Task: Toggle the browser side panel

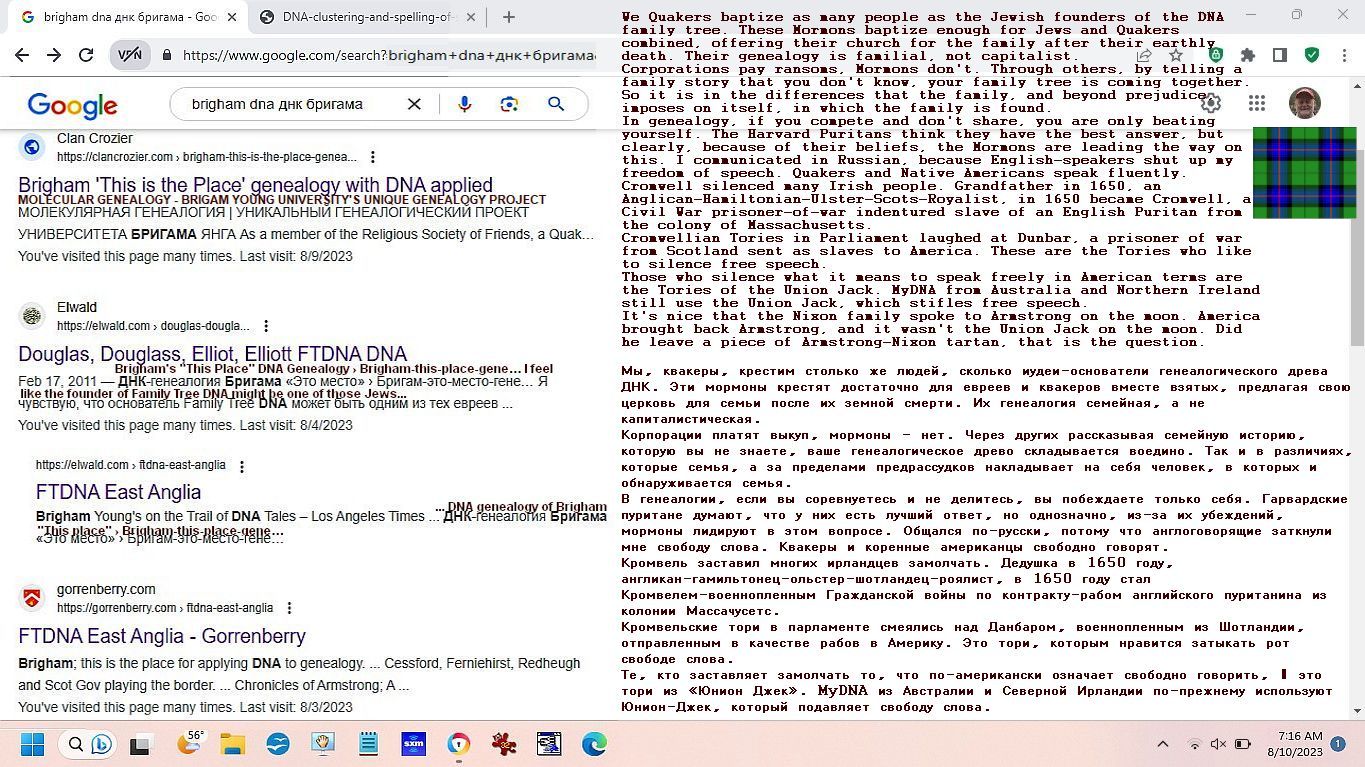Action: click(x=1279, y=56)
